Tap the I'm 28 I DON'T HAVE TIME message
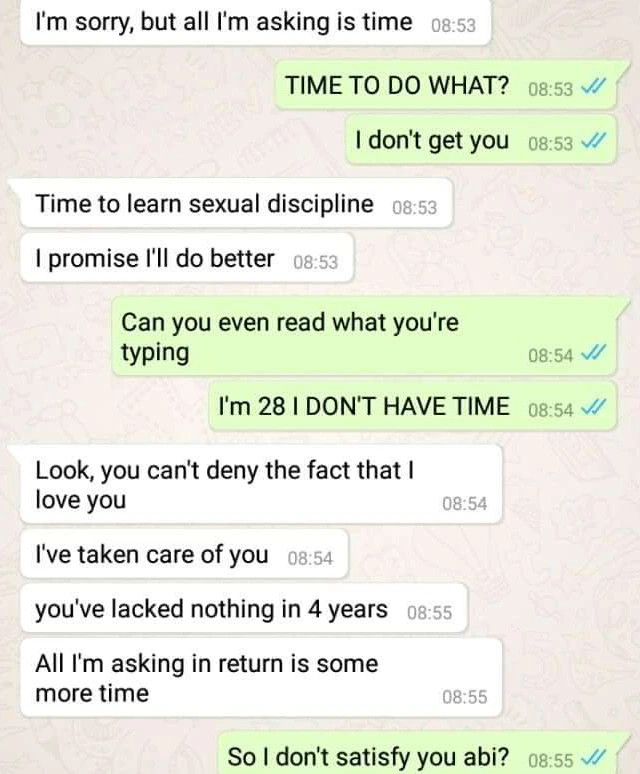This screenshot has height=774, width=640. (x=413, y=406)
